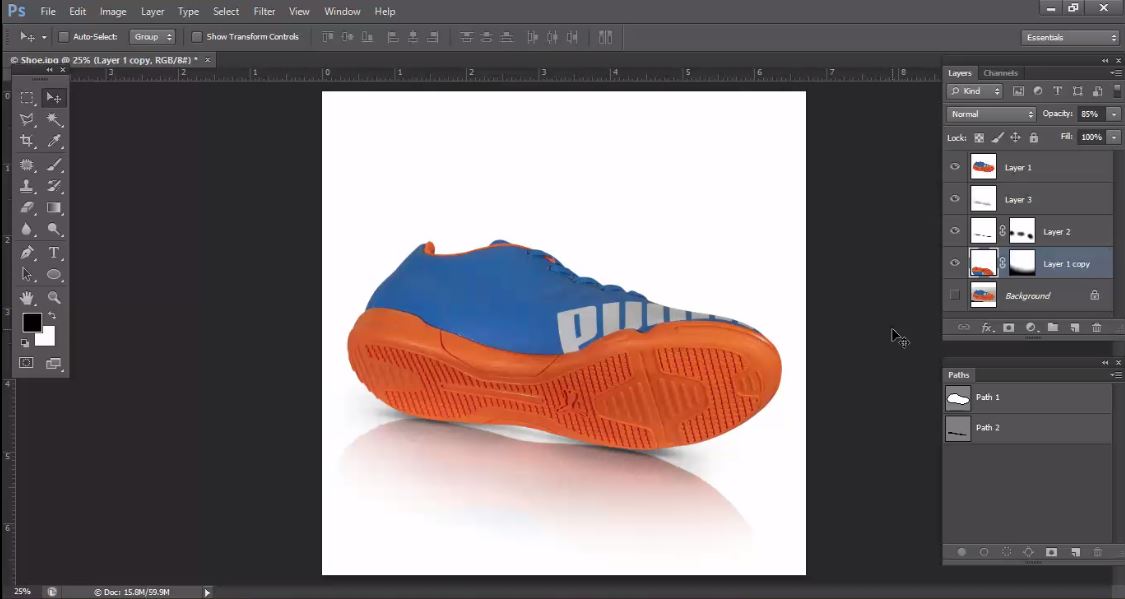This screenshot has width=1125, height=599.
Task: Click the lock transparent pixels icon
Action: tap(979, 138)
